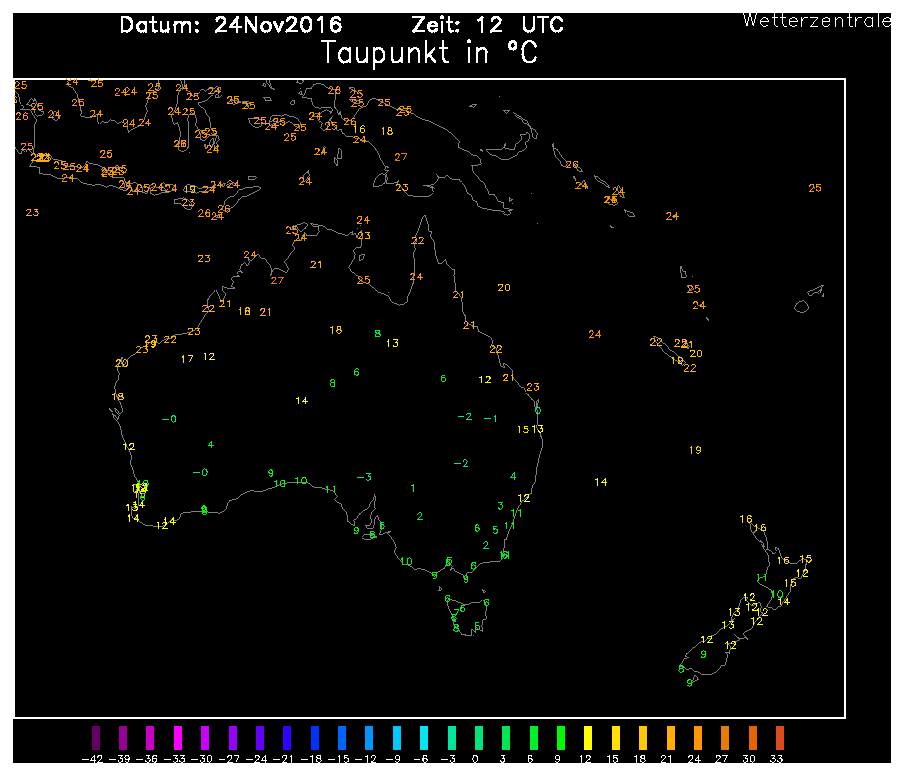The height and width of the screenshot is (776, 904).
Task: Click the lone 1 dew point value
Action: (x=413, y=488)
